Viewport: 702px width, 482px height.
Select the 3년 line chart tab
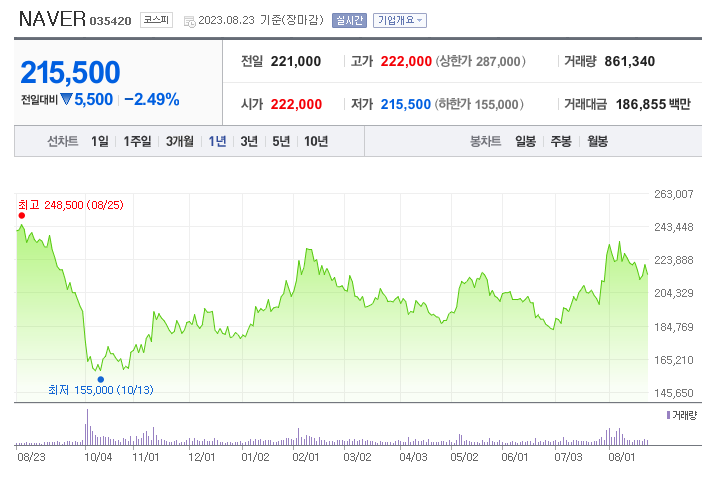249,141
